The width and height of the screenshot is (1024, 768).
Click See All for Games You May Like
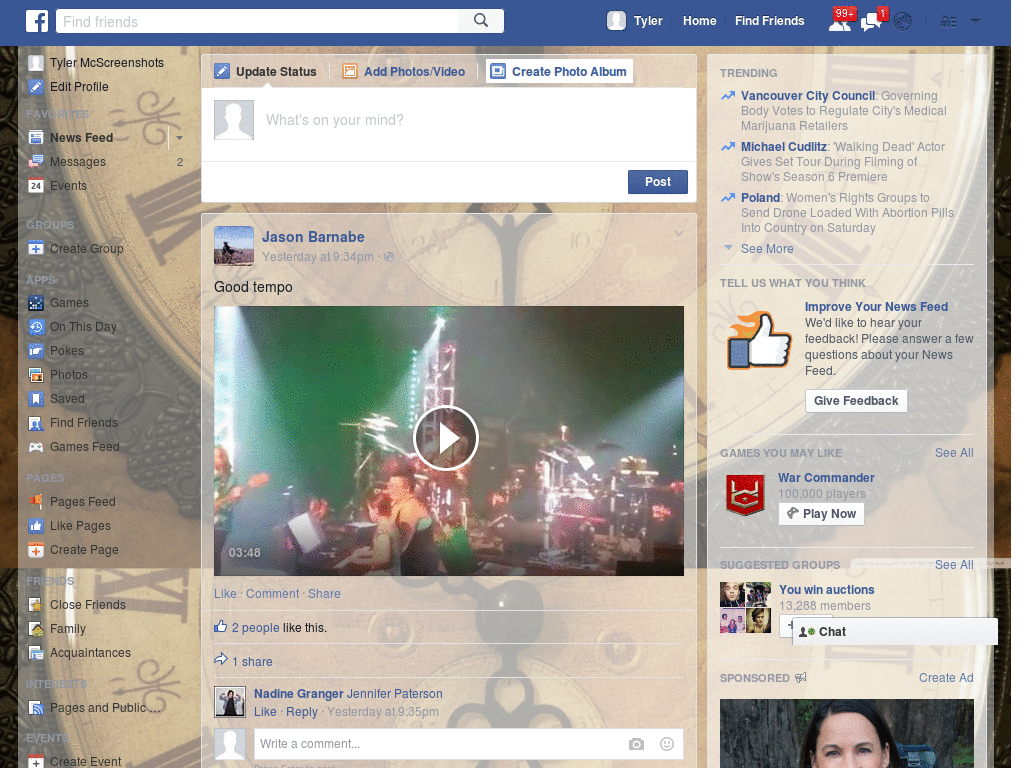click(953, 453)
